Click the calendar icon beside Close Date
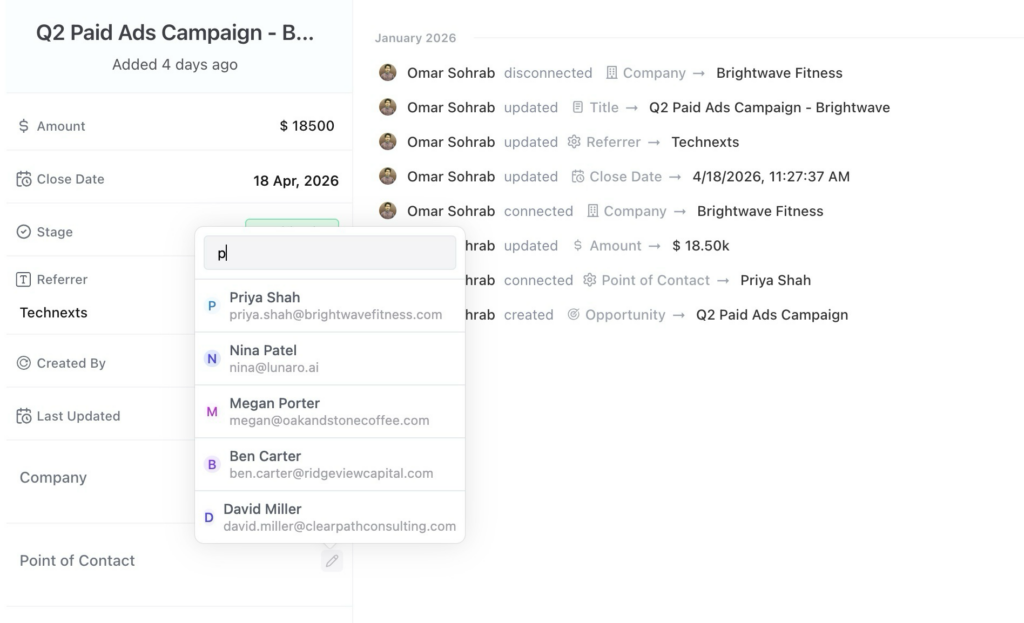Viewport: 1024px width, 623px height. (x=24, y=180)
